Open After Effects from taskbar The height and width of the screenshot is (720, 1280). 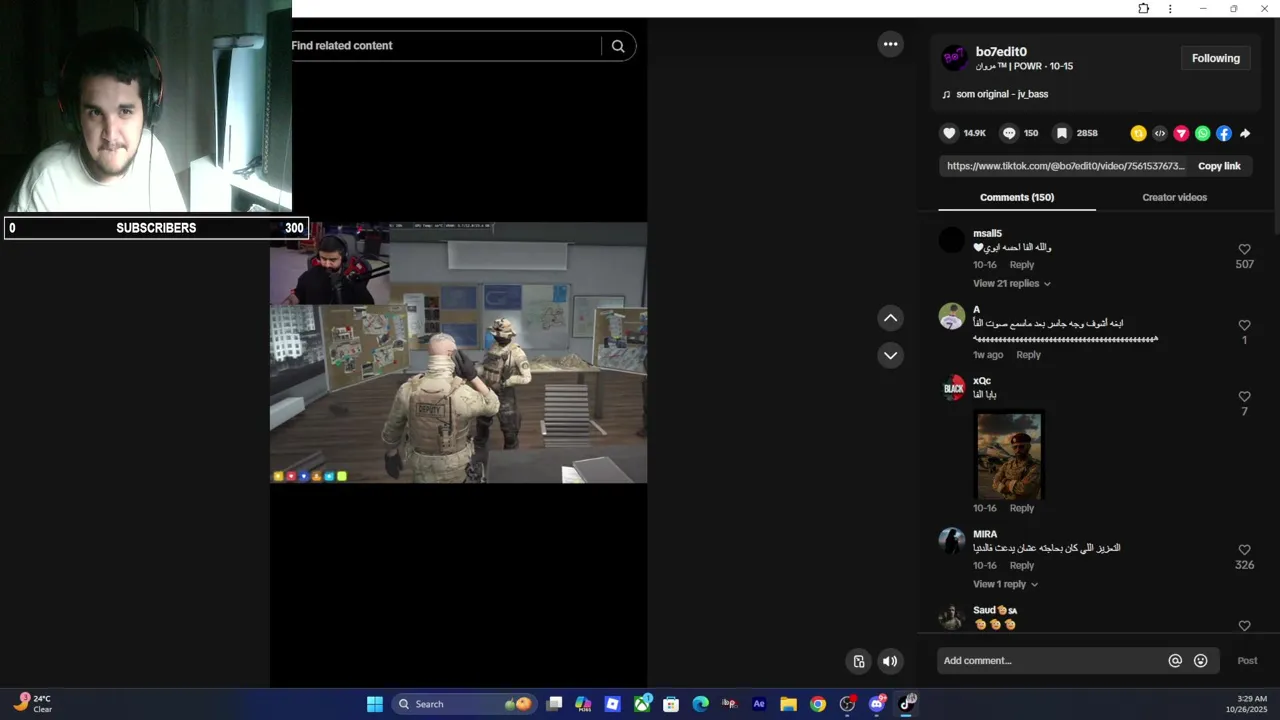tap(759, 704)
